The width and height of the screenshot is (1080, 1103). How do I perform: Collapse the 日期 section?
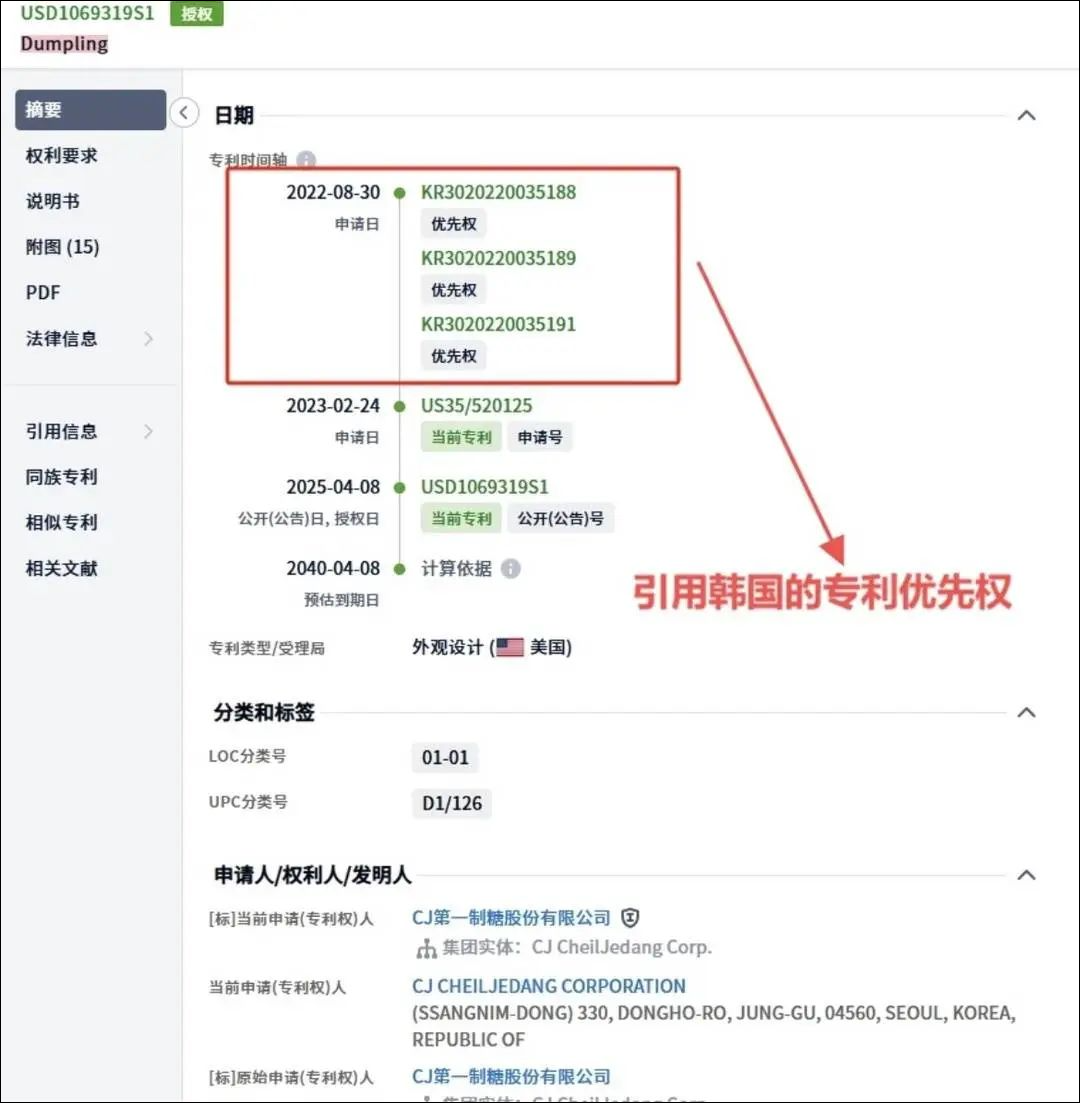[x=1027, y=115]
